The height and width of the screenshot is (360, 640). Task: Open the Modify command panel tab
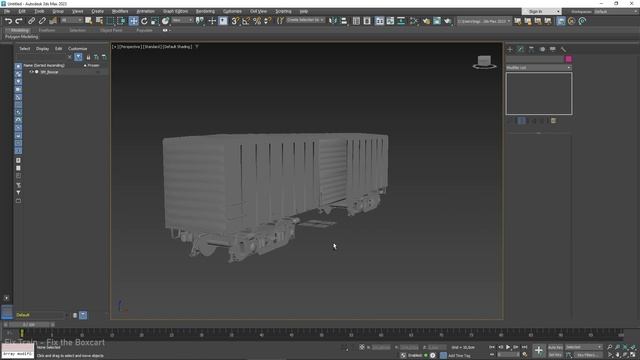click(520, 49)
